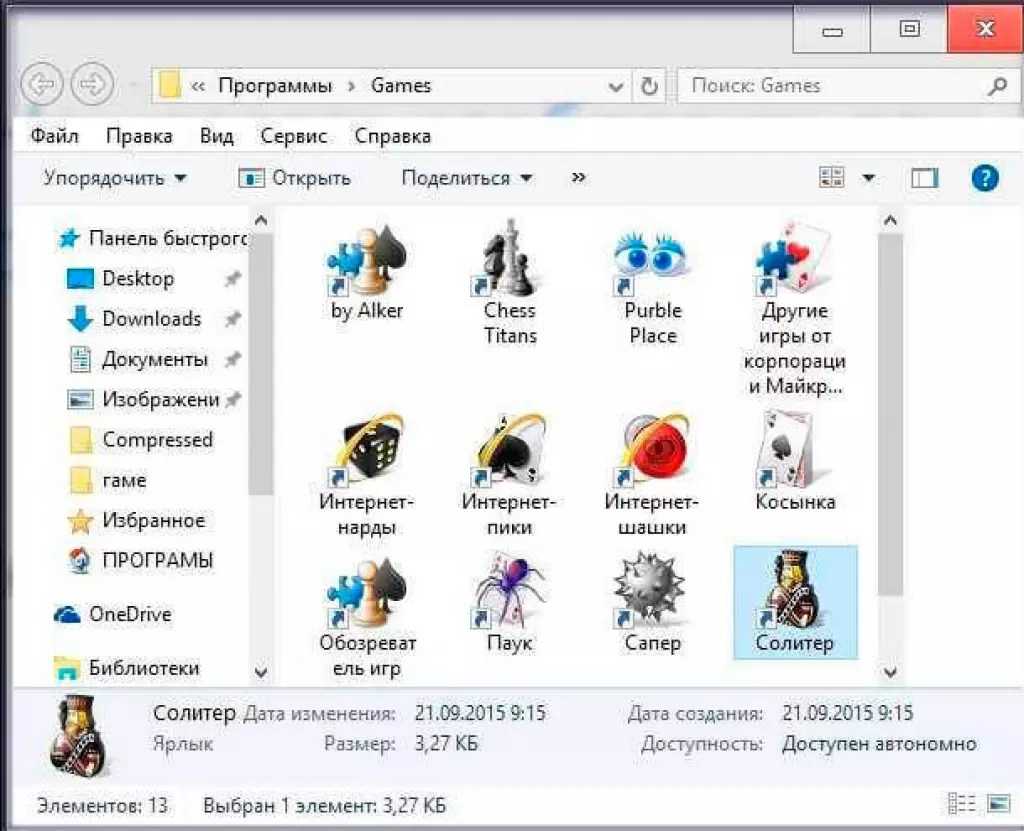
Task: Open the Поделиться dropdown menu
Action: click(467, 178)
